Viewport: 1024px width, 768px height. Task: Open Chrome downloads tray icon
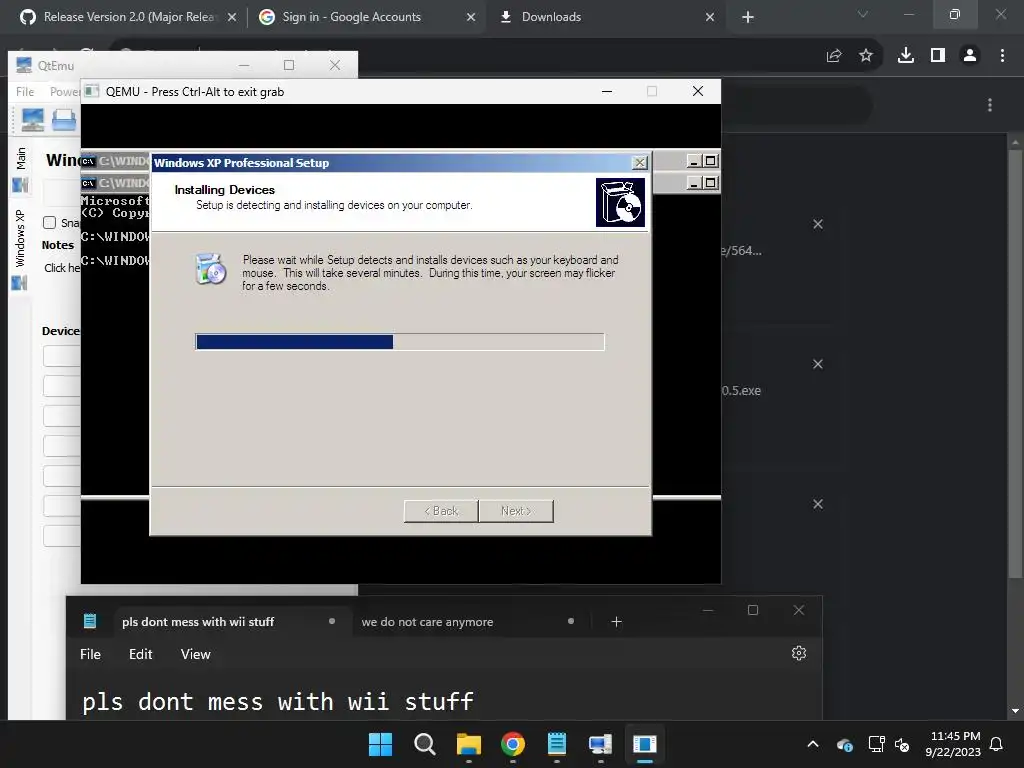pyautogui.click(x=906, y=56)
